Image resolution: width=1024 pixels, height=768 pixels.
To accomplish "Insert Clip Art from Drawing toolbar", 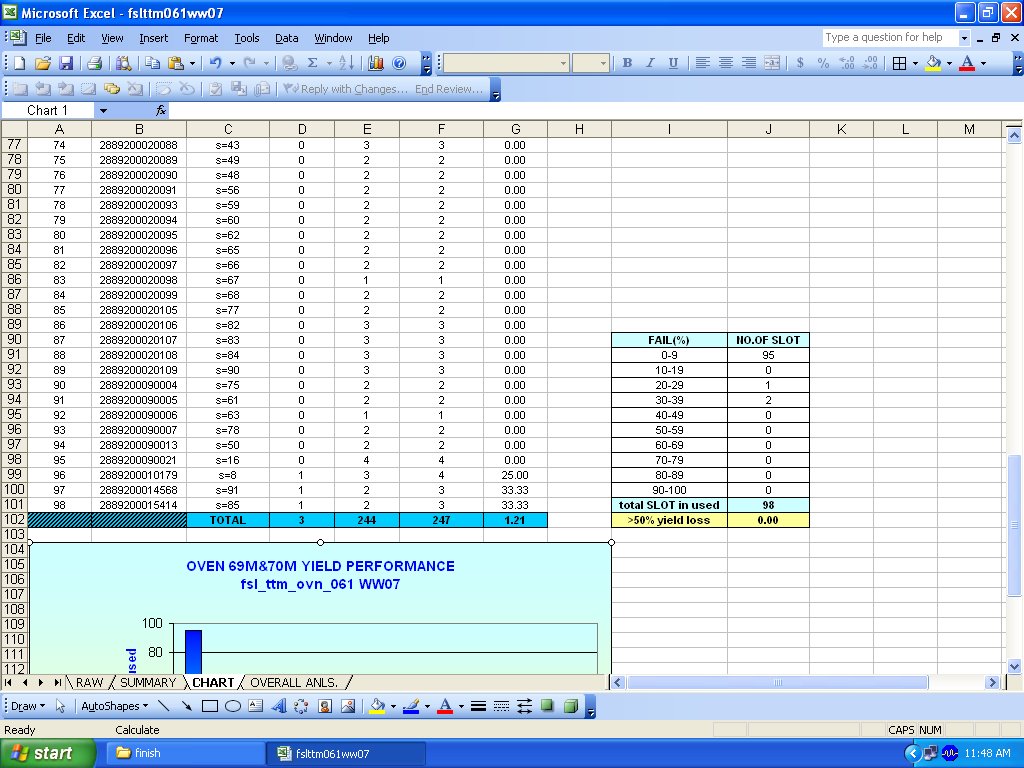I will point(325,706).
